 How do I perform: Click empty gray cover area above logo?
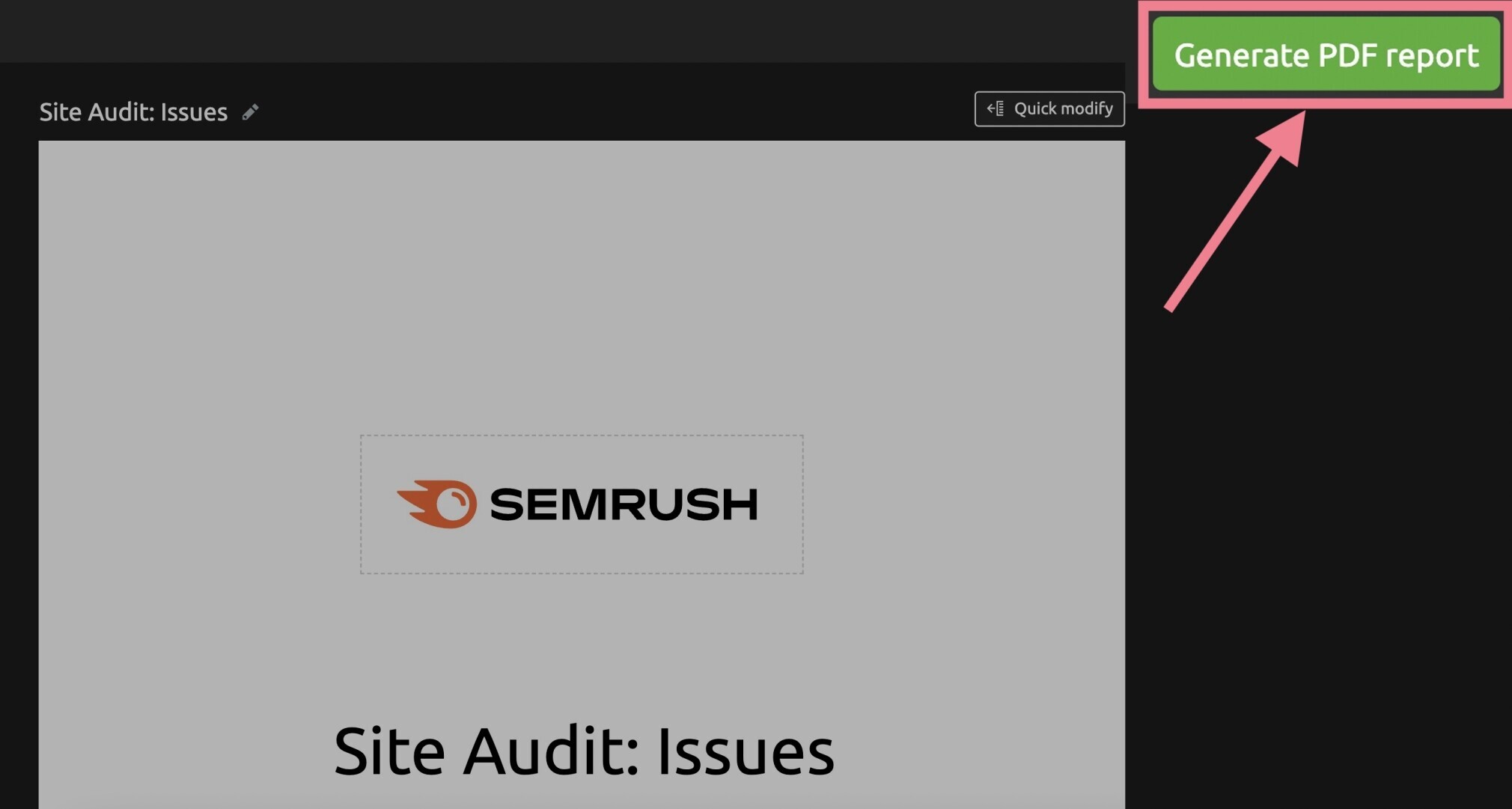582,284
